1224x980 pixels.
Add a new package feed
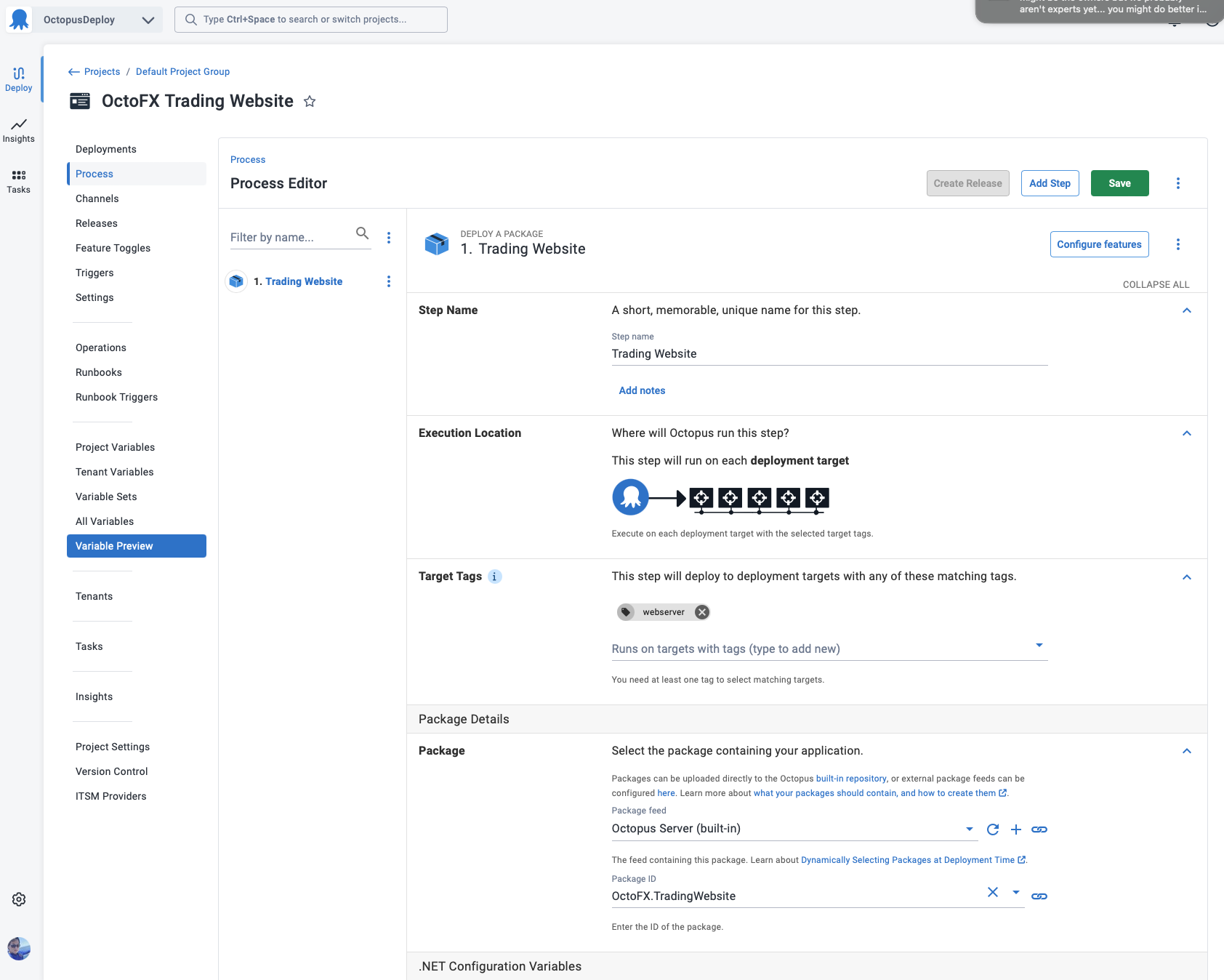[x=1016, y=830]
